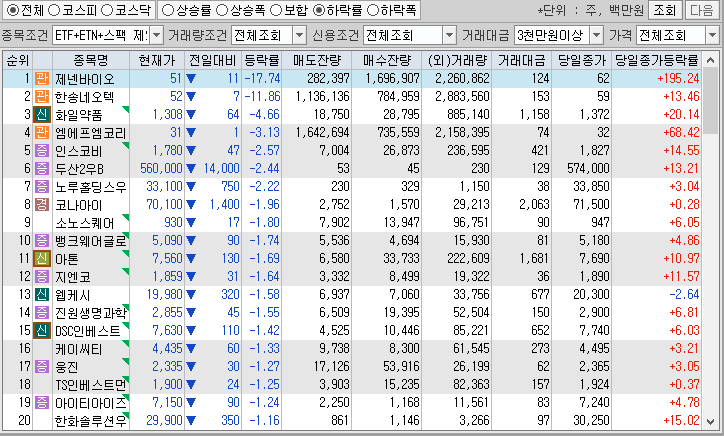Click the 신 badge next to 아톤
Viewport: 724px width, 436px height.
(42, 259)
